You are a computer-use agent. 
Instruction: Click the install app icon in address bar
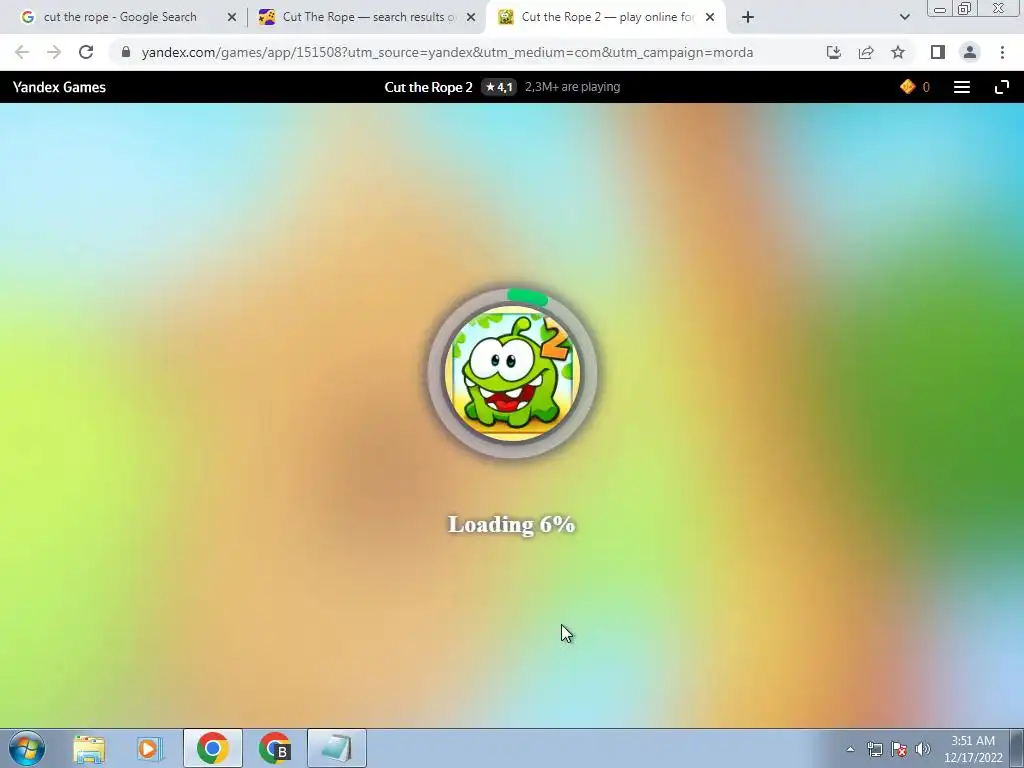click(x=833, y=52)
